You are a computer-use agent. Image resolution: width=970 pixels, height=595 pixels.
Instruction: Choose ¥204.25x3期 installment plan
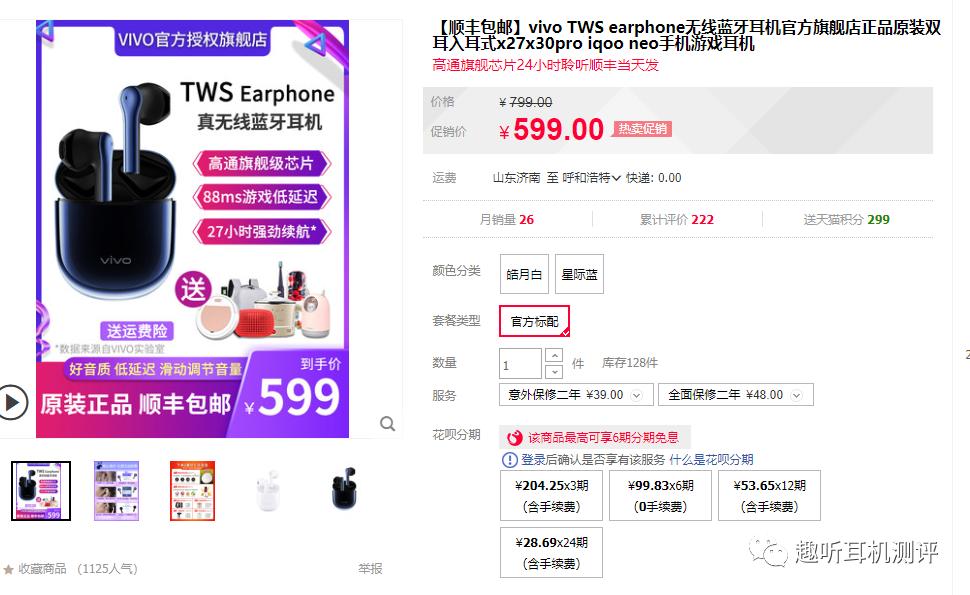551,495
